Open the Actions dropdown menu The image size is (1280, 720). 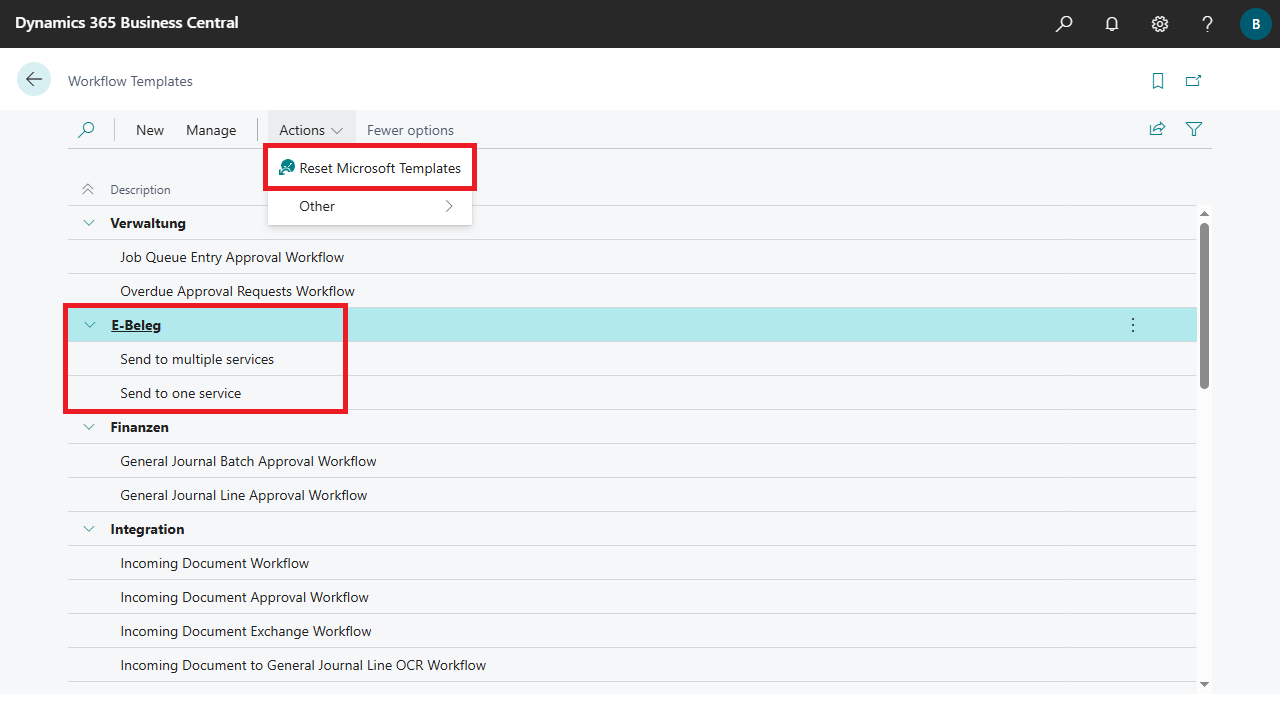click(x=311, y=130)
